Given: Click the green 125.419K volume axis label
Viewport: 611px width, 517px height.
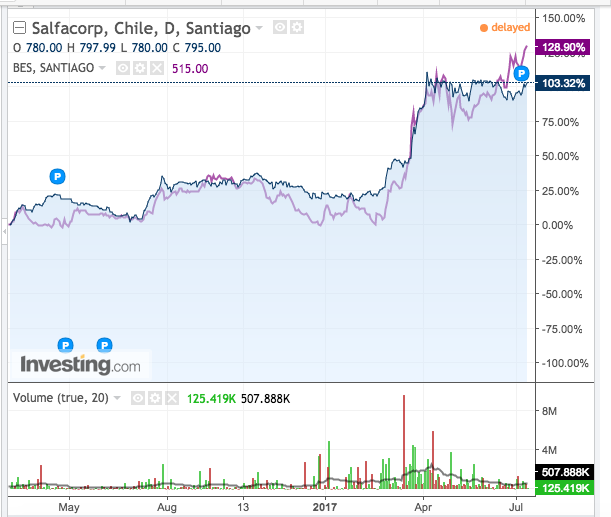Looking at the screenshot, I should (x=565, y=488).
